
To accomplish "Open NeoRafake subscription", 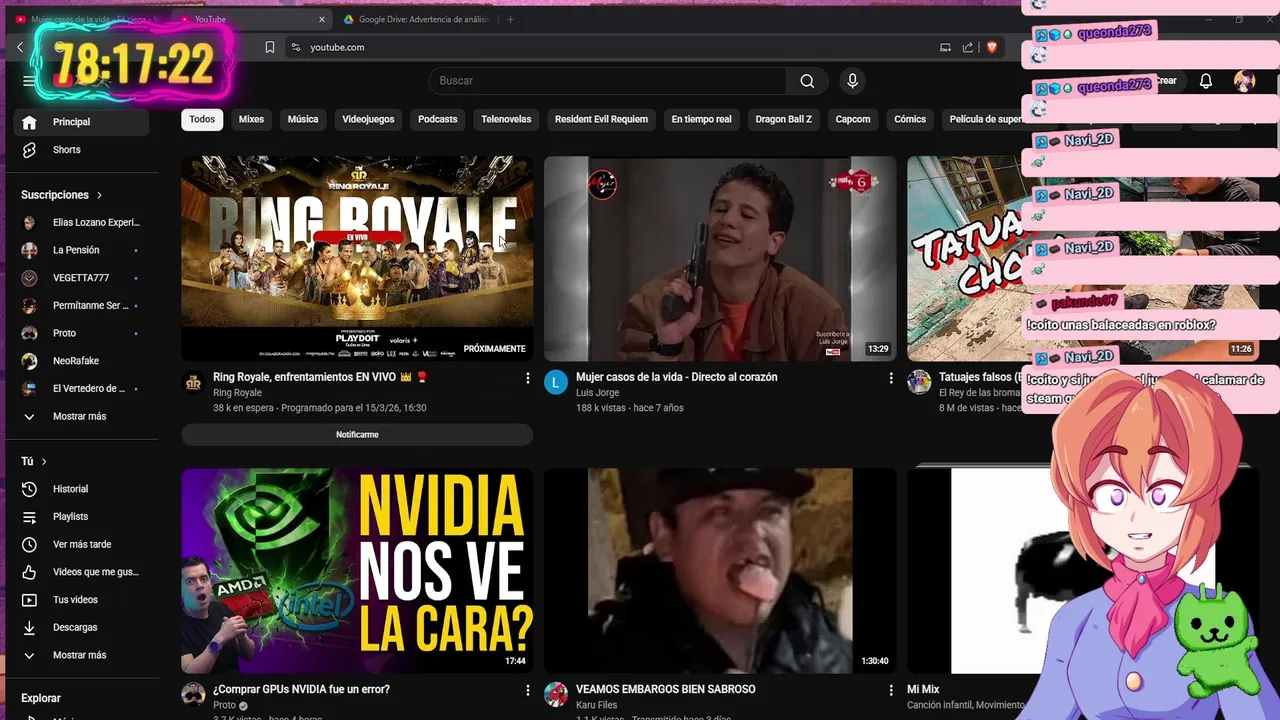I will click(80, 361).
